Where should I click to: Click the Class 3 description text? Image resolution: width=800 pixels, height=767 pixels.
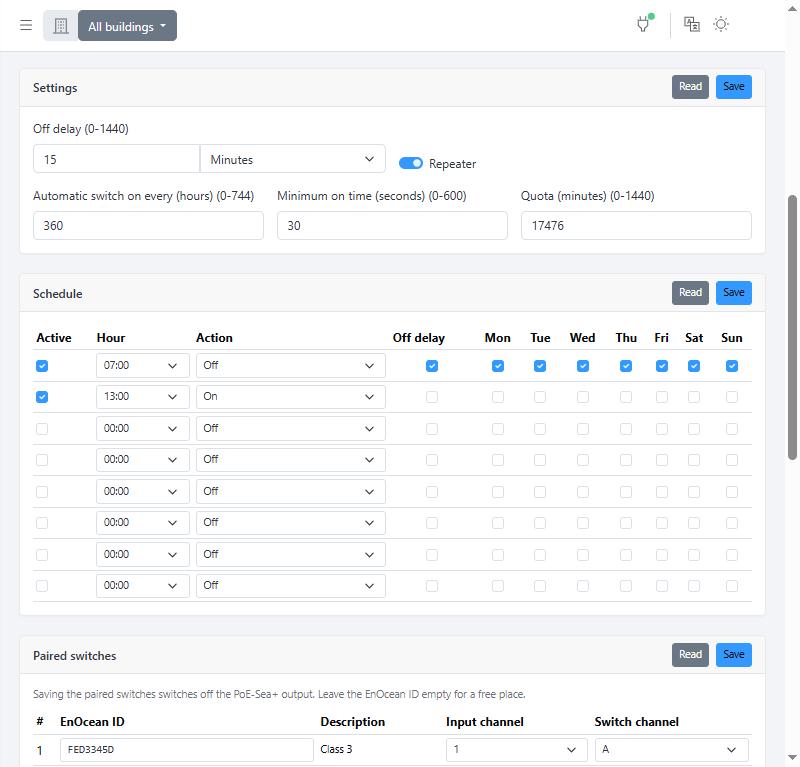click(336, 749)
